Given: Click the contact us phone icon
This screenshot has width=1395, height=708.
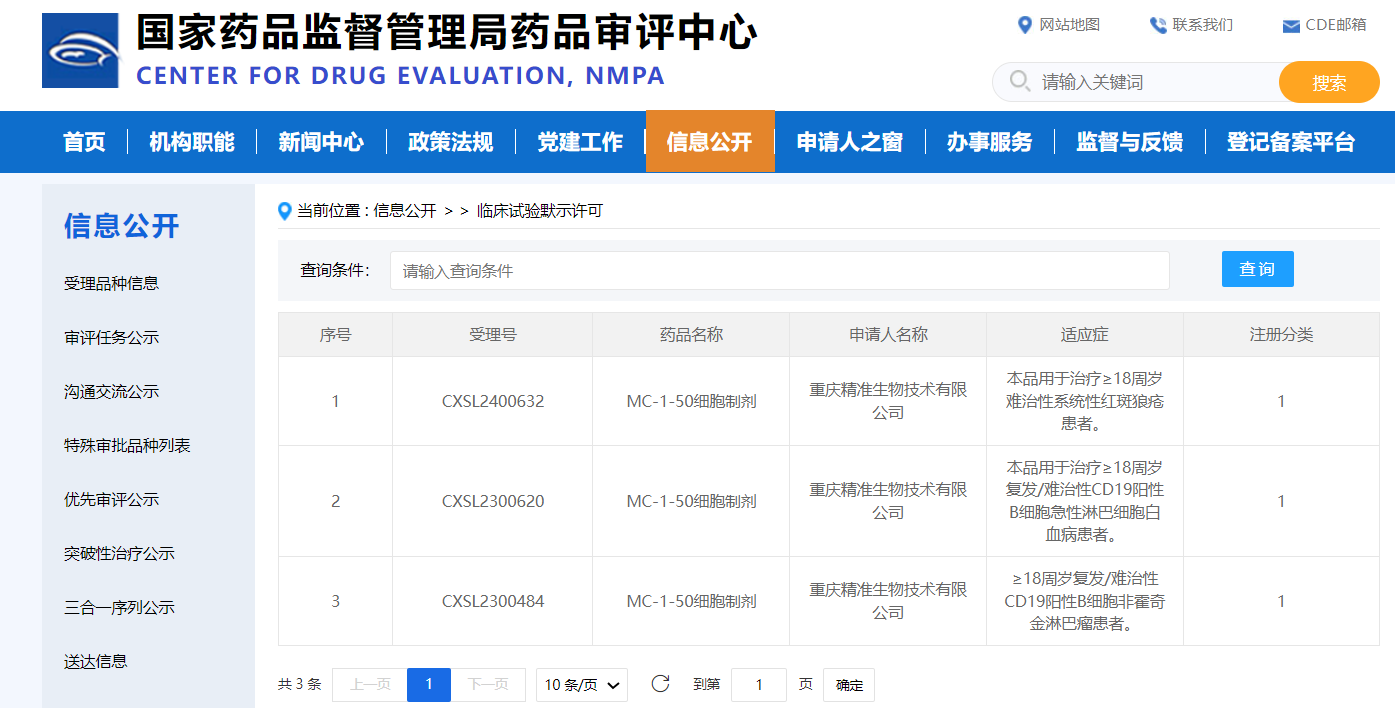Looking at the screenshot, I should [1158, 25].
